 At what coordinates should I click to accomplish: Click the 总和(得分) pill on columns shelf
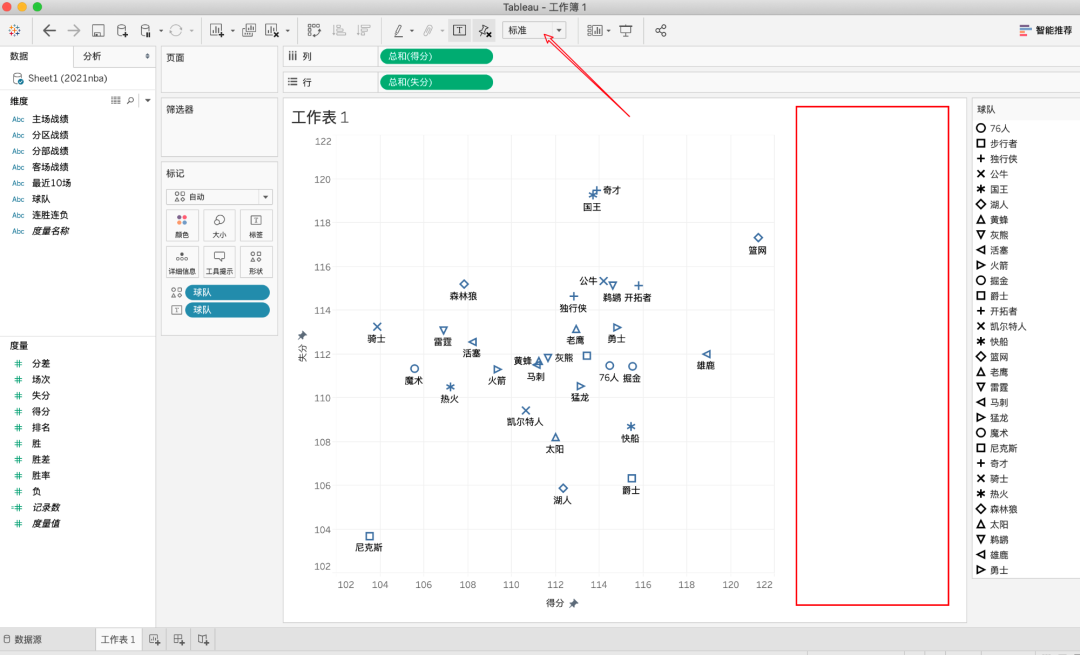(436, 56)
